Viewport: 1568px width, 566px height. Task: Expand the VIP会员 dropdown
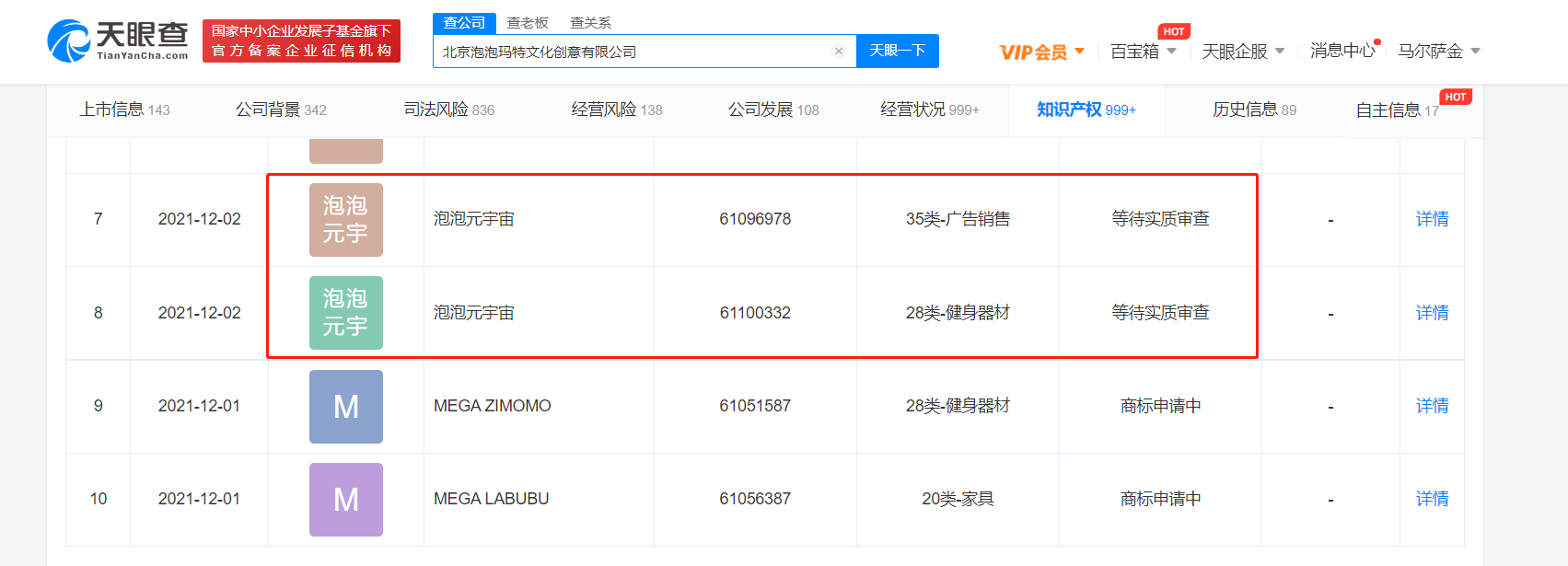click(1042, 52)
